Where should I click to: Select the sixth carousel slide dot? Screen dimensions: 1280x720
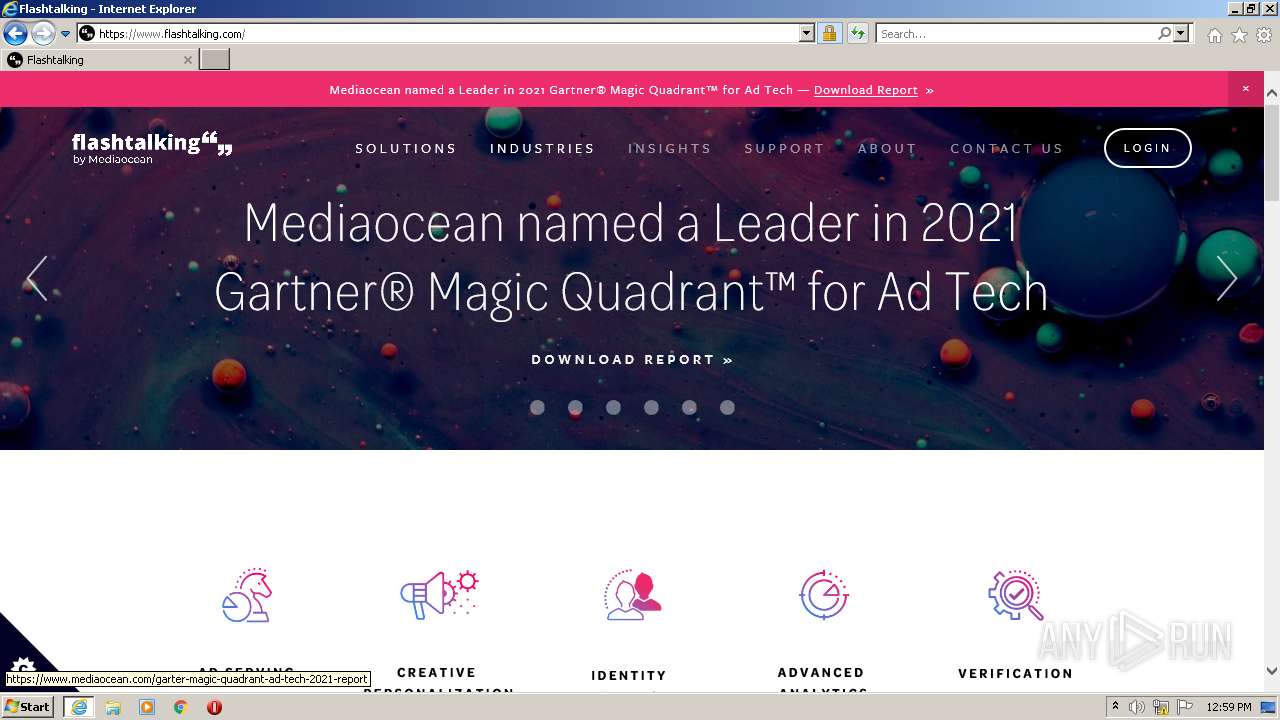pyautogui.click(x=727, y=407)
